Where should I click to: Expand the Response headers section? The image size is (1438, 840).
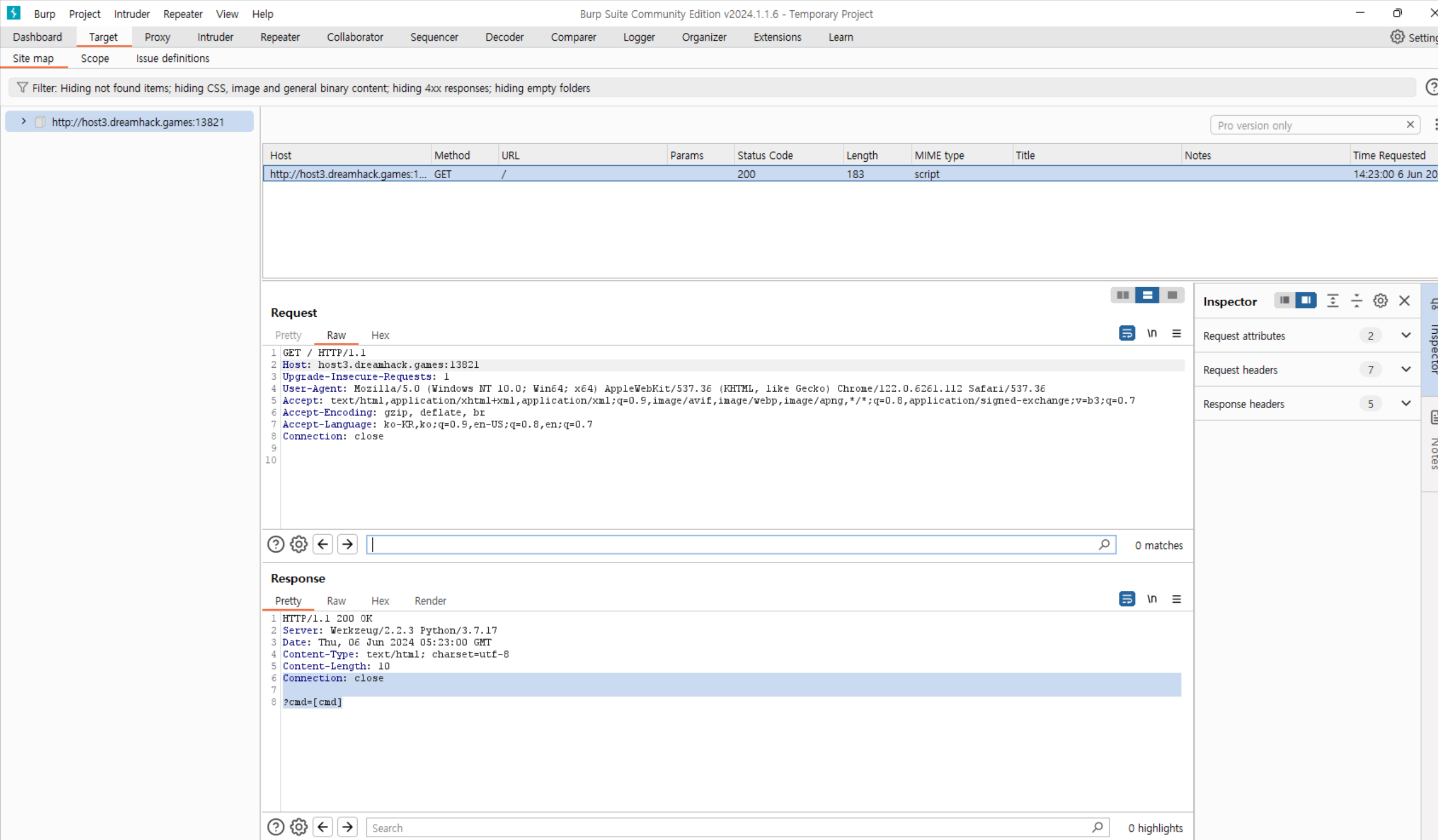click(1406, 404)
